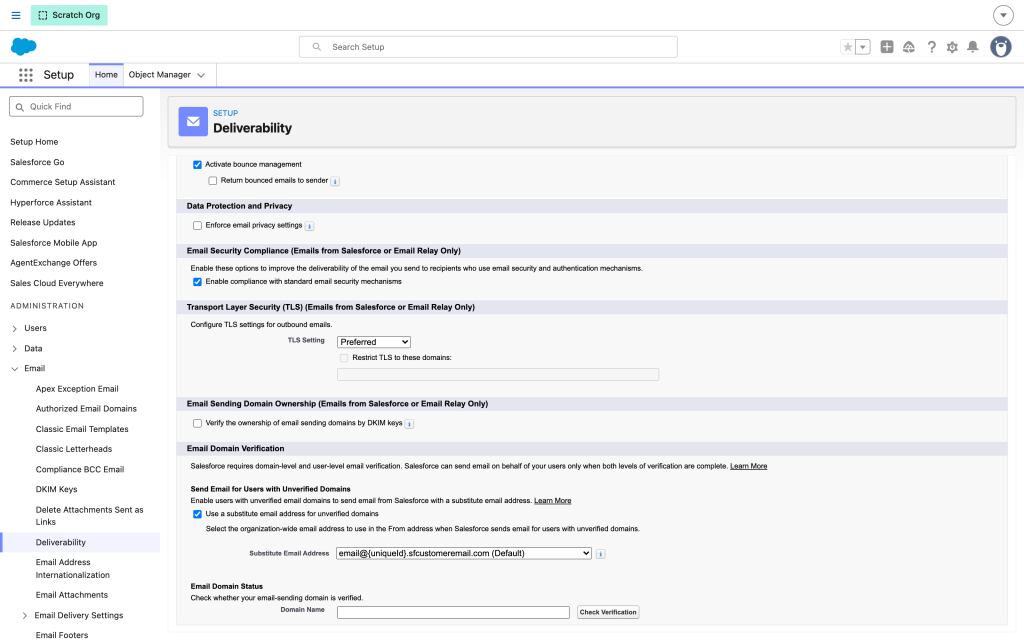This screenshot has width=1024, height=640.
Task: Click Learn More link for unverified domains
Action: 552,501
